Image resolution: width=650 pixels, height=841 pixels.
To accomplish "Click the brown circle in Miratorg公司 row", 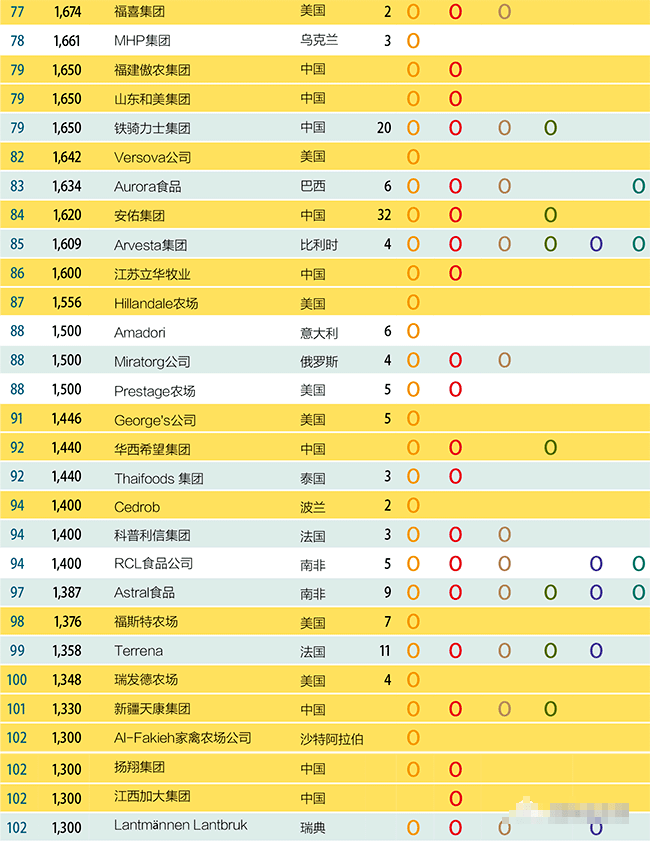I will (504, 360).
